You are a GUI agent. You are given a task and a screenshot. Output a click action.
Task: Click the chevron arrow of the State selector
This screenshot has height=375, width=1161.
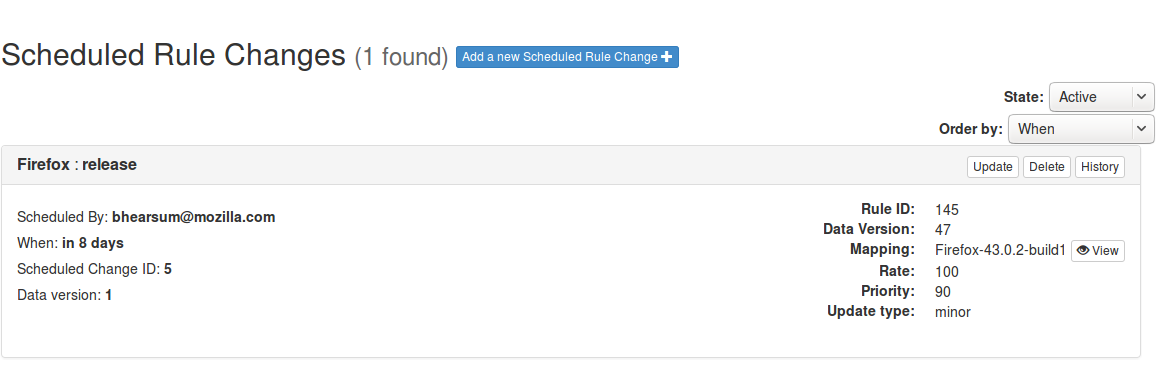point(1142,97)
